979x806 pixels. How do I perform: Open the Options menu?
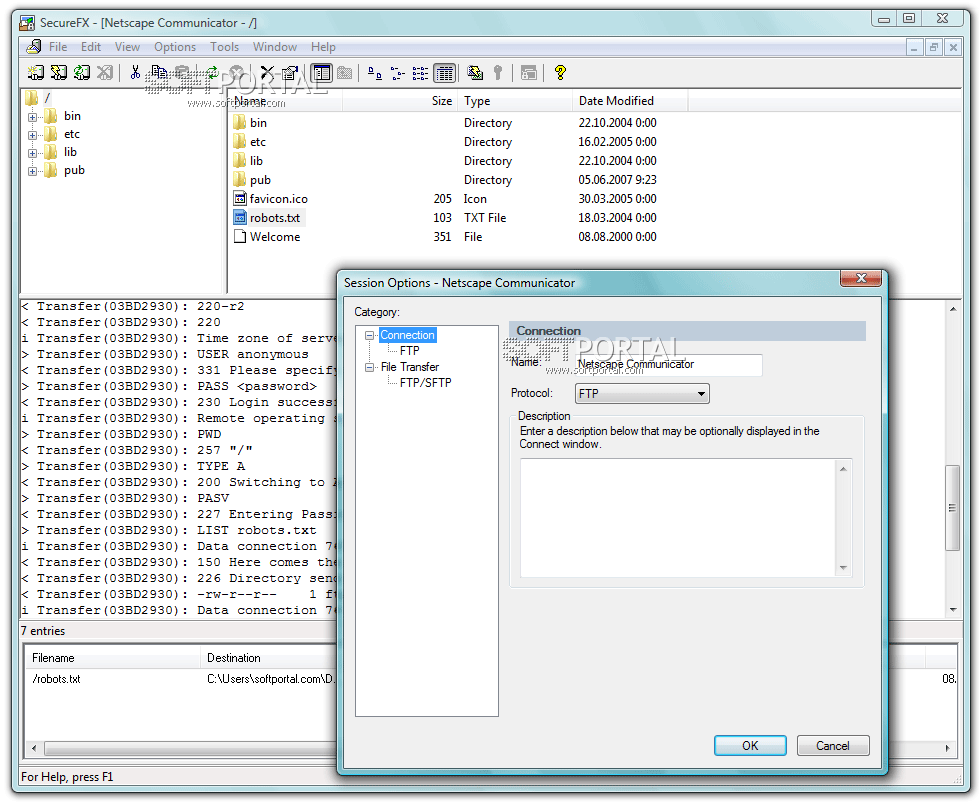(x=175, y=47)
